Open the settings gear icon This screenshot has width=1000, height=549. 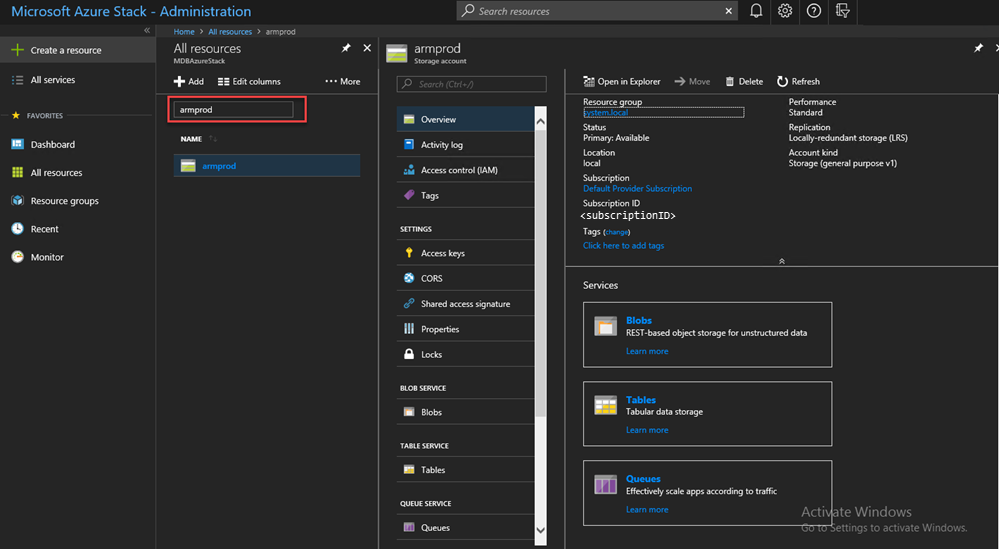pos(785,11)
